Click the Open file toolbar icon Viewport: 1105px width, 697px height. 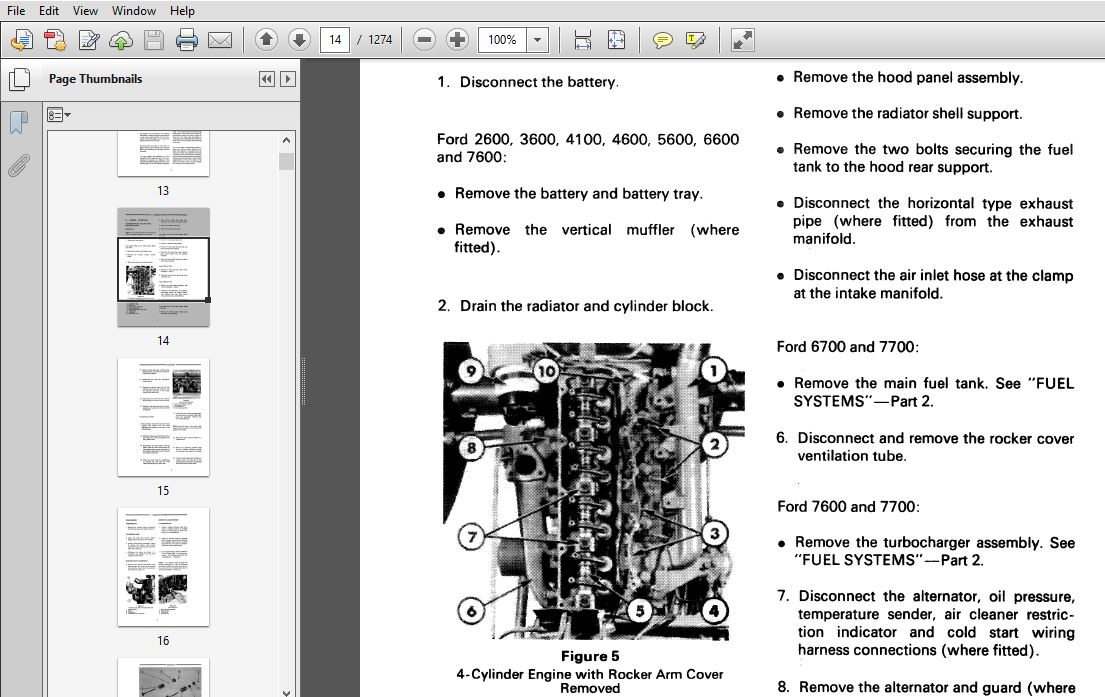point(22,40)
